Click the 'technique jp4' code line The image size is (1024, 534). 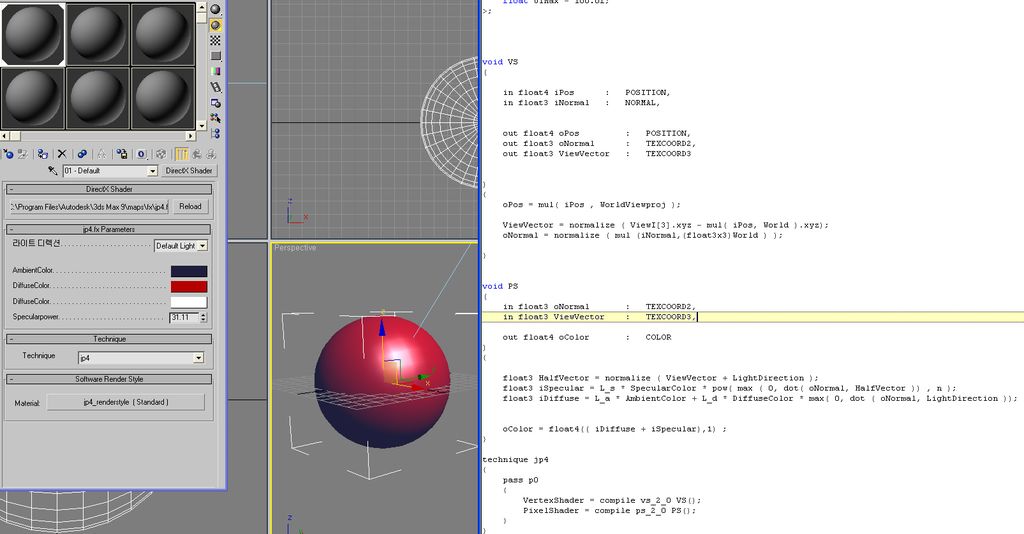point(515,460)
